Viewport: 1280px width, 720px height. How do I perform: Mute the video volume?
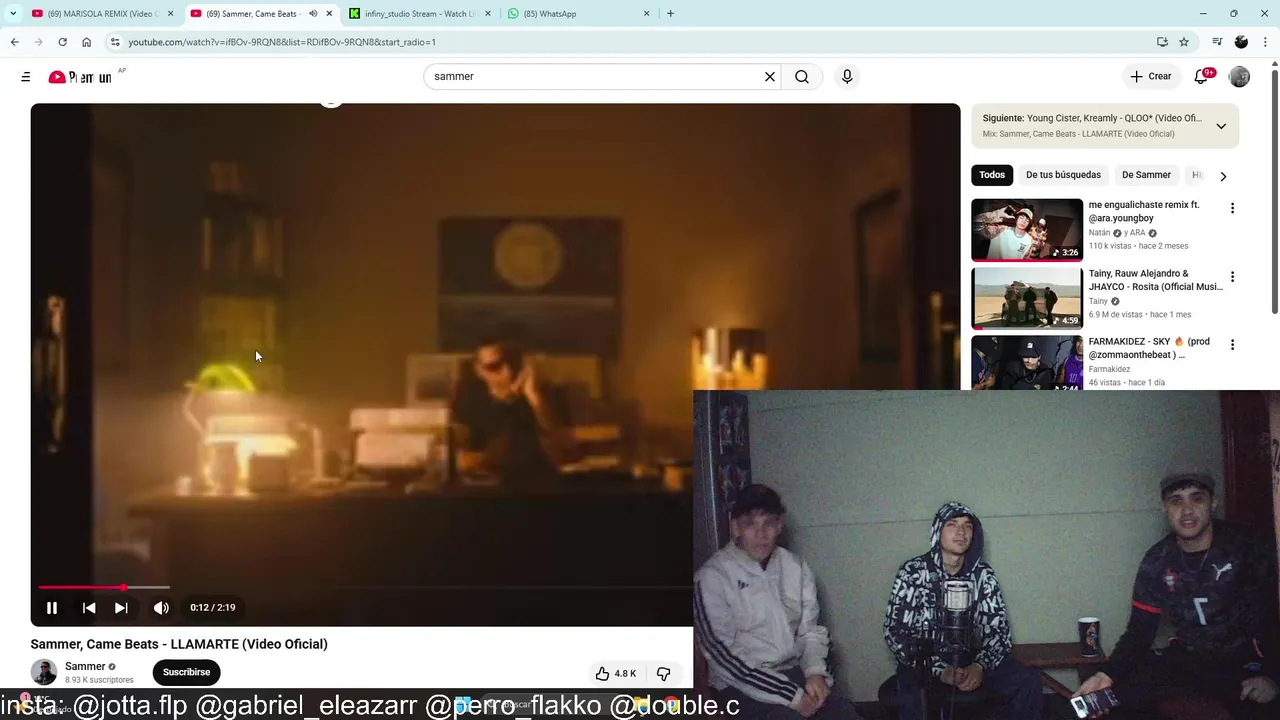161,607
